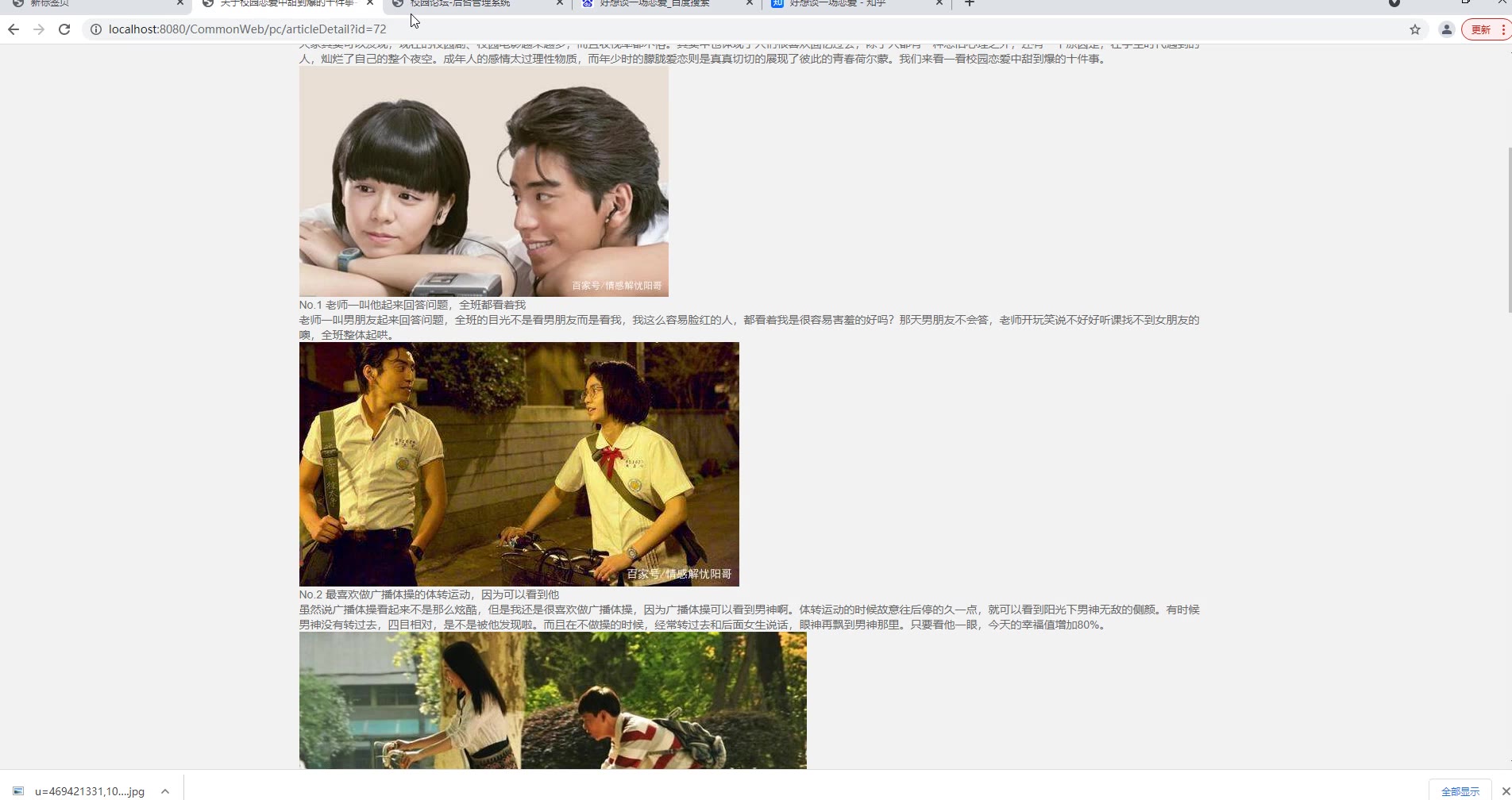Click the red 更新 update button
1512x800 pixels.
click(x=1481, y=29)
